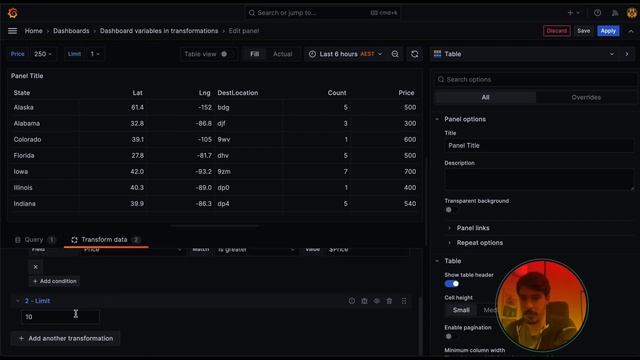This screenshot has height=360, width=640.
Task: Collapse top bar with the chevron-up icon
Action: 631,31
